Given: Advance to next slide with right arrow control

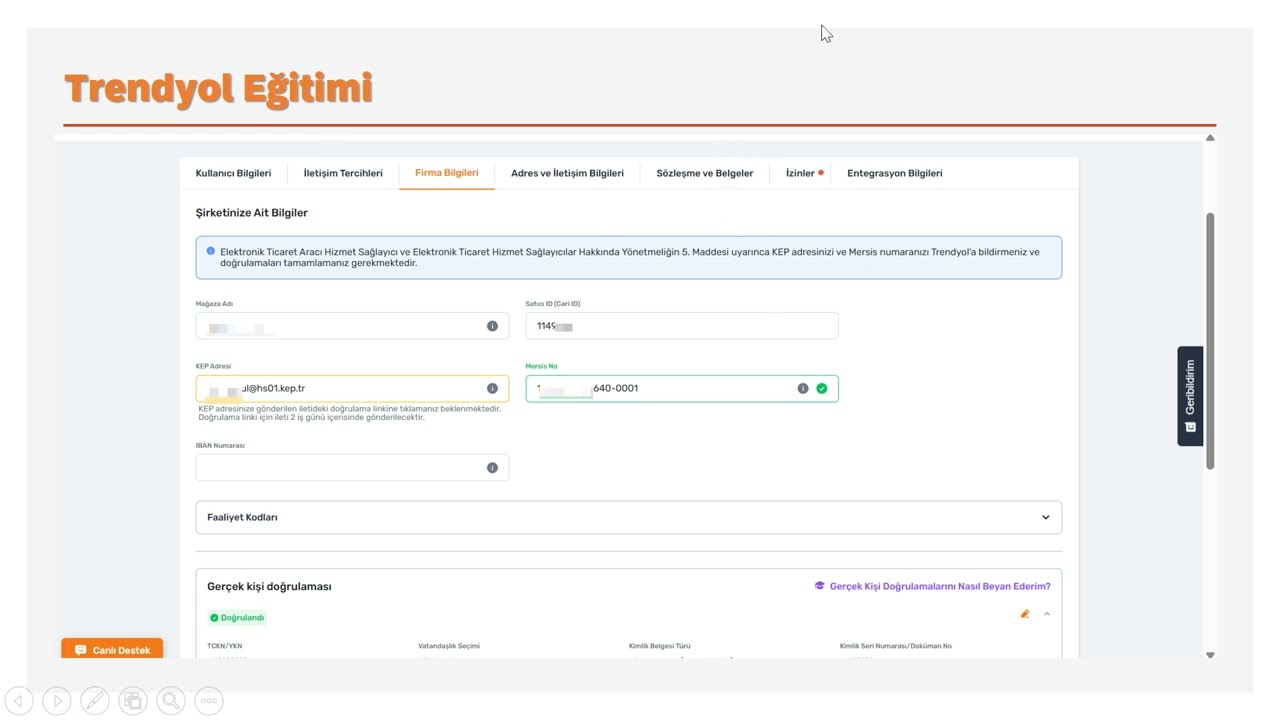Looking at the screenshot, I should click(x=57, y=701).
